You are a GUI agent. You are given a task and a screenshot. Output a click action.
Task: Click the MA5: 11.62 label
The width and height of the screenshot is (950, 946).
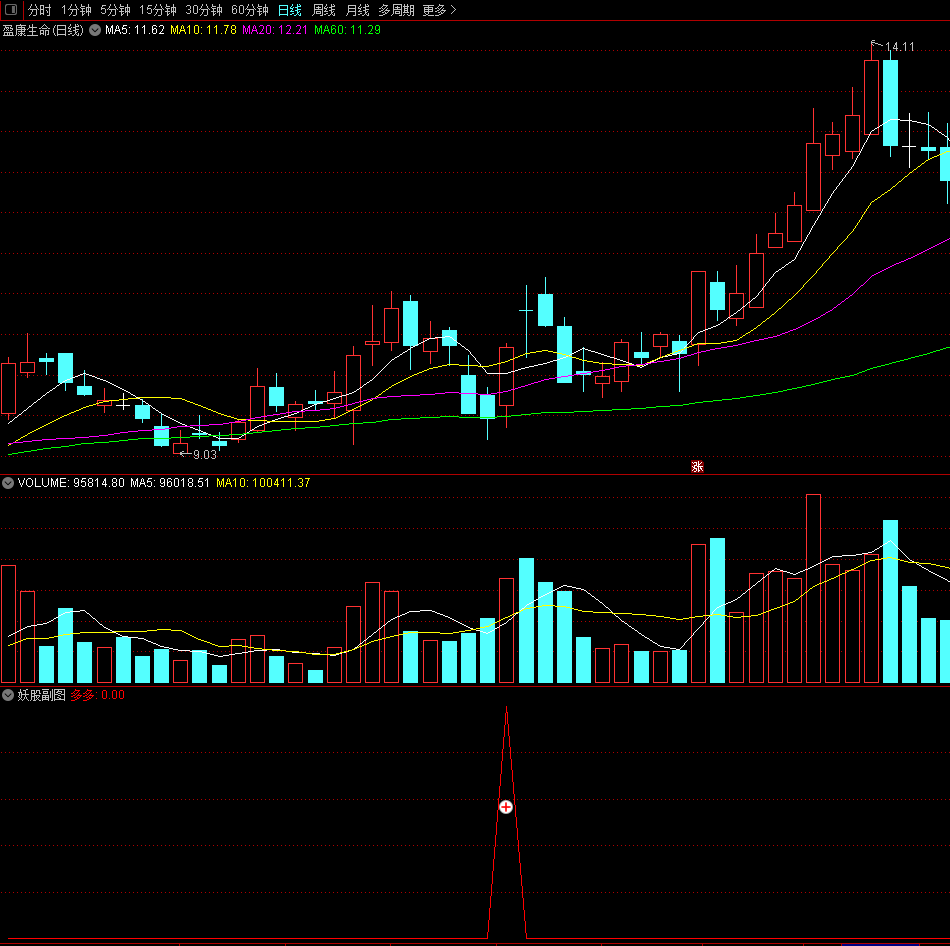[x=135, y=30]
